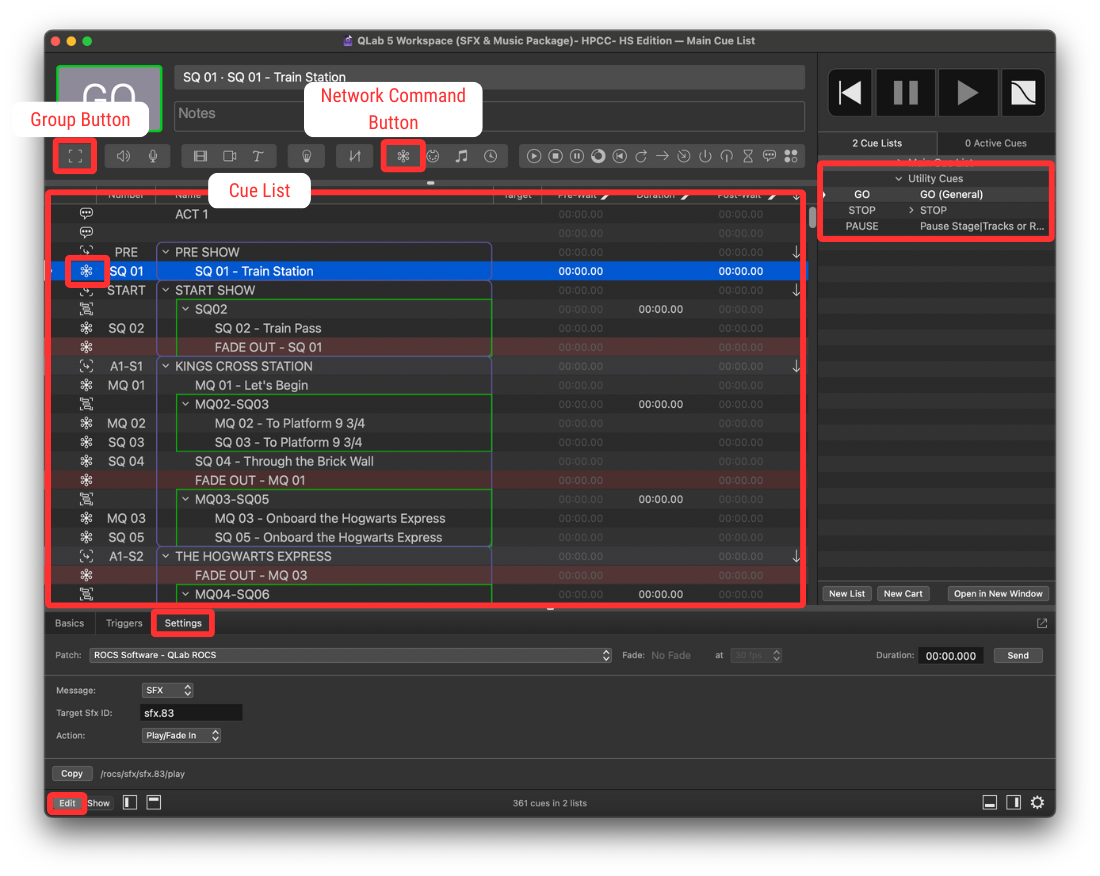The width and height of the screenshot is (1100, 876).
Task: Toggle Edit mode in the bottom bar
Action: pyautogui.click(x=66, y=802)
